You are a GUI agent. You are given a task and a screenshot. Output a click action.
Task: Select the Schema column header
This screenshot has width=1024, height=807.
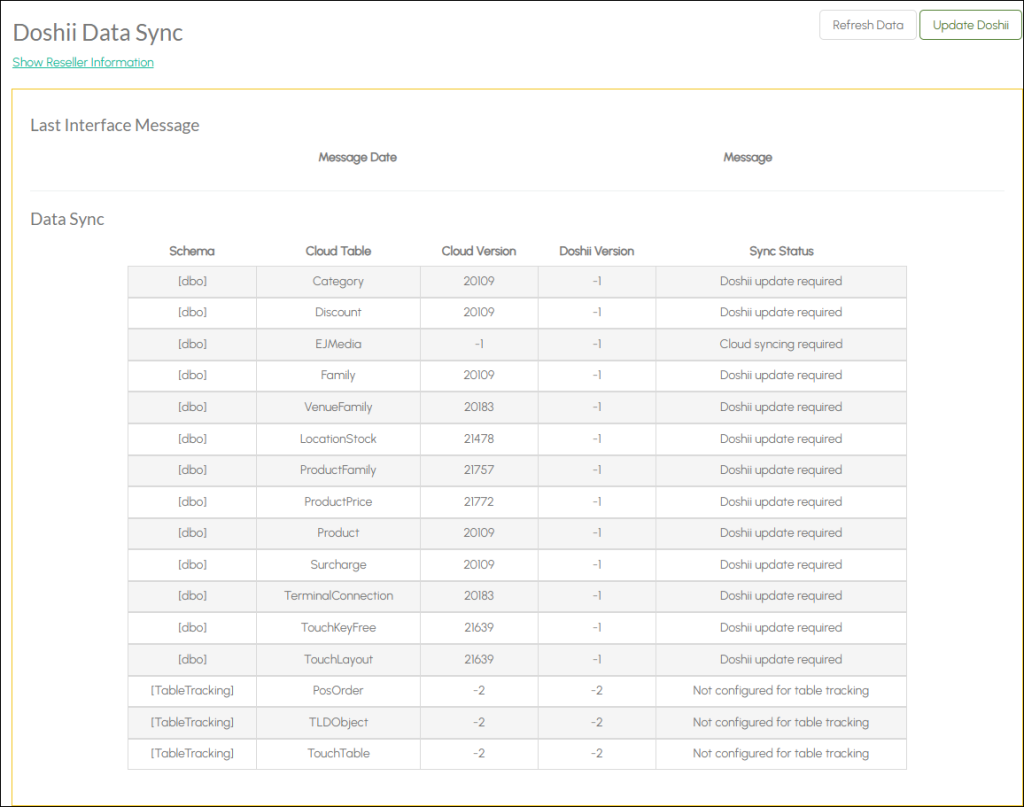[192, 251]
